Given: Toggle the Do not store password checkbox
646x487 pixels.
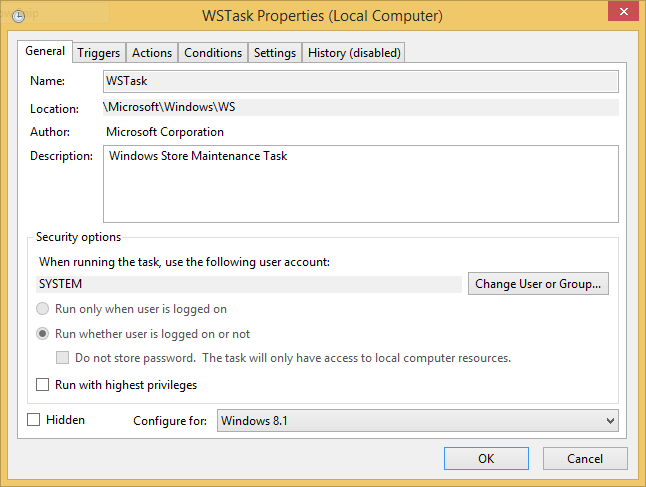Looking at the screenshot, I should pos(63,358).
